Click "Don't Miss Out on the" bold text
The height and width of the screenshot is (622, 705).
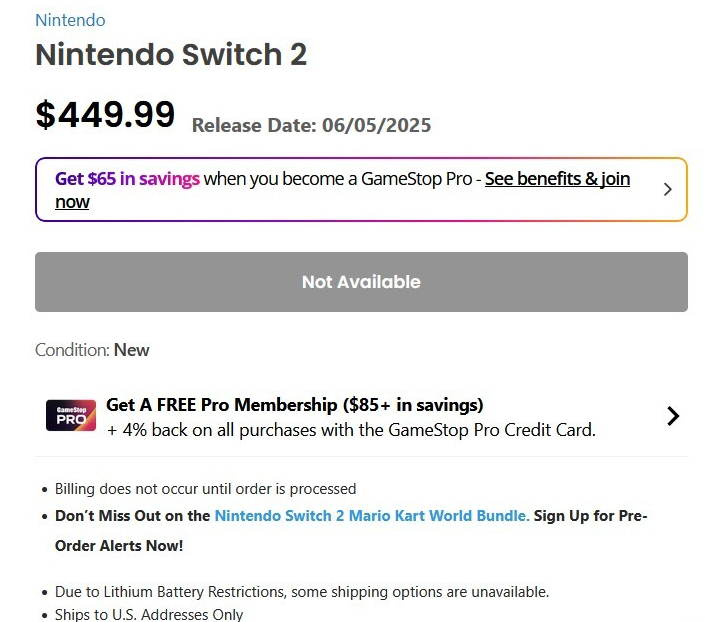point(133,516)
